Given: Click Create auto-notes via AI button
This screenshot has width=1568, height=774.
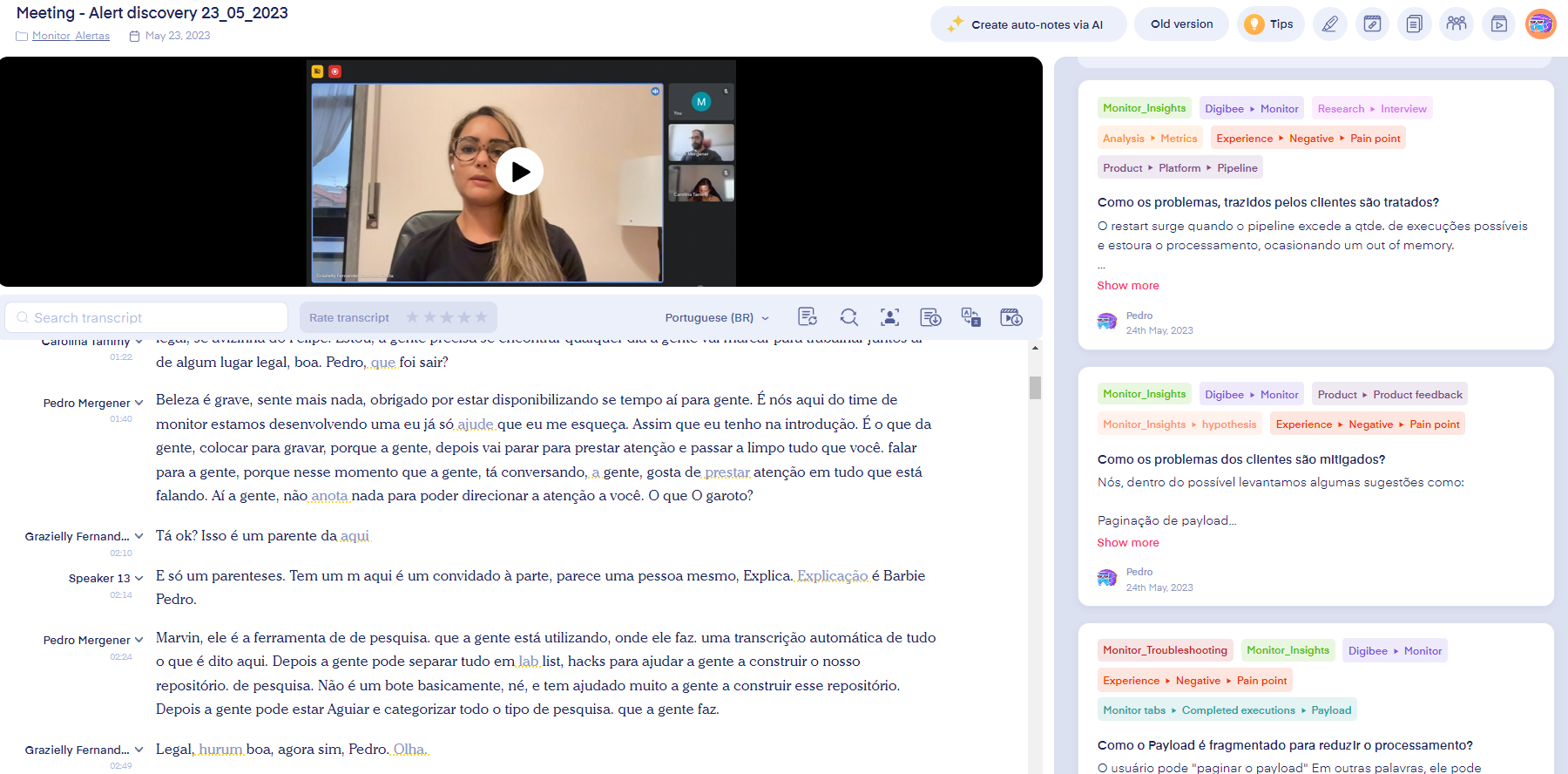Looking at the screenshot, I should pos(1028,24).
